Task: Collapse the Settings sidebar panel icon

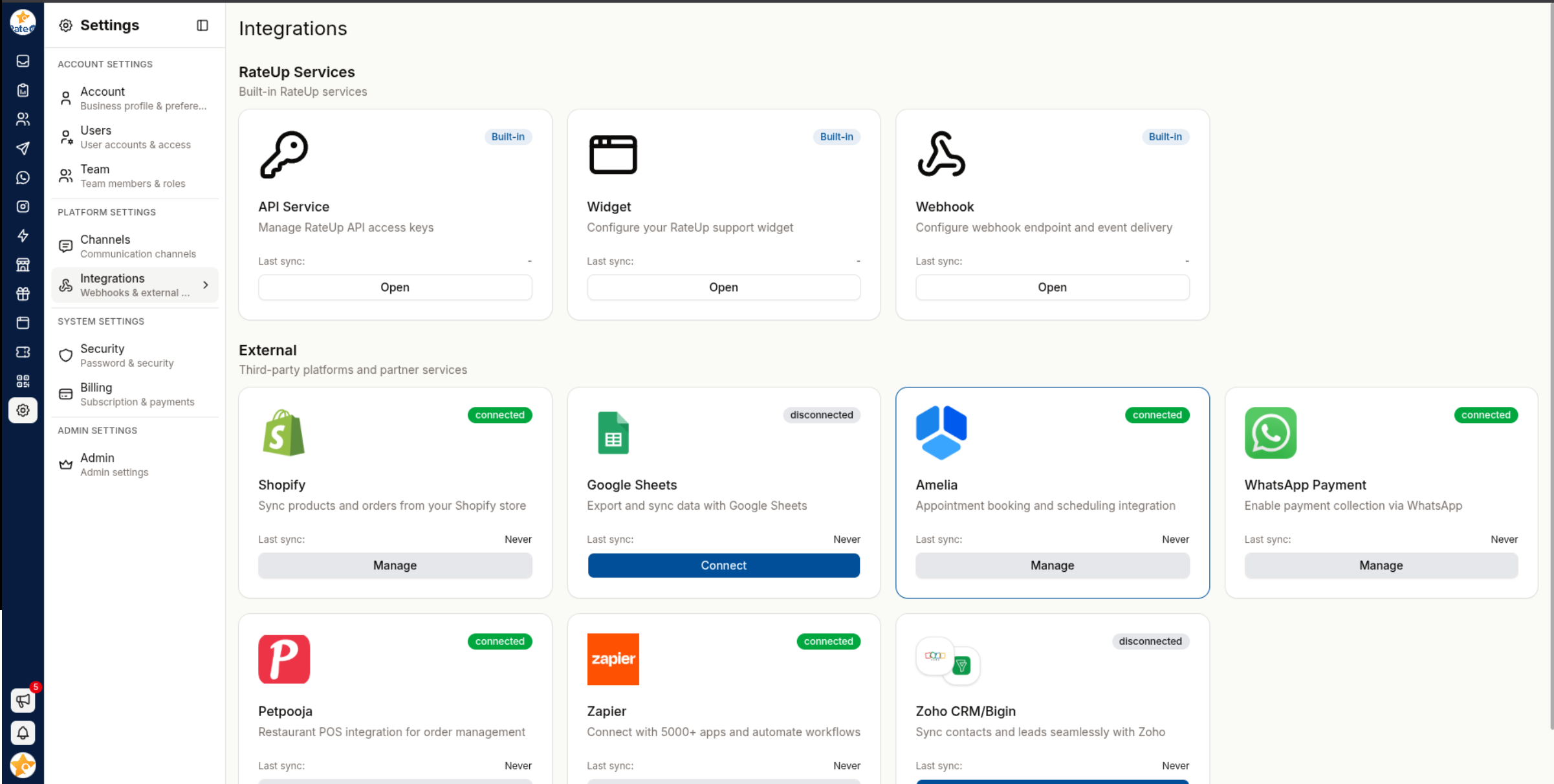Action: (202, 25)
